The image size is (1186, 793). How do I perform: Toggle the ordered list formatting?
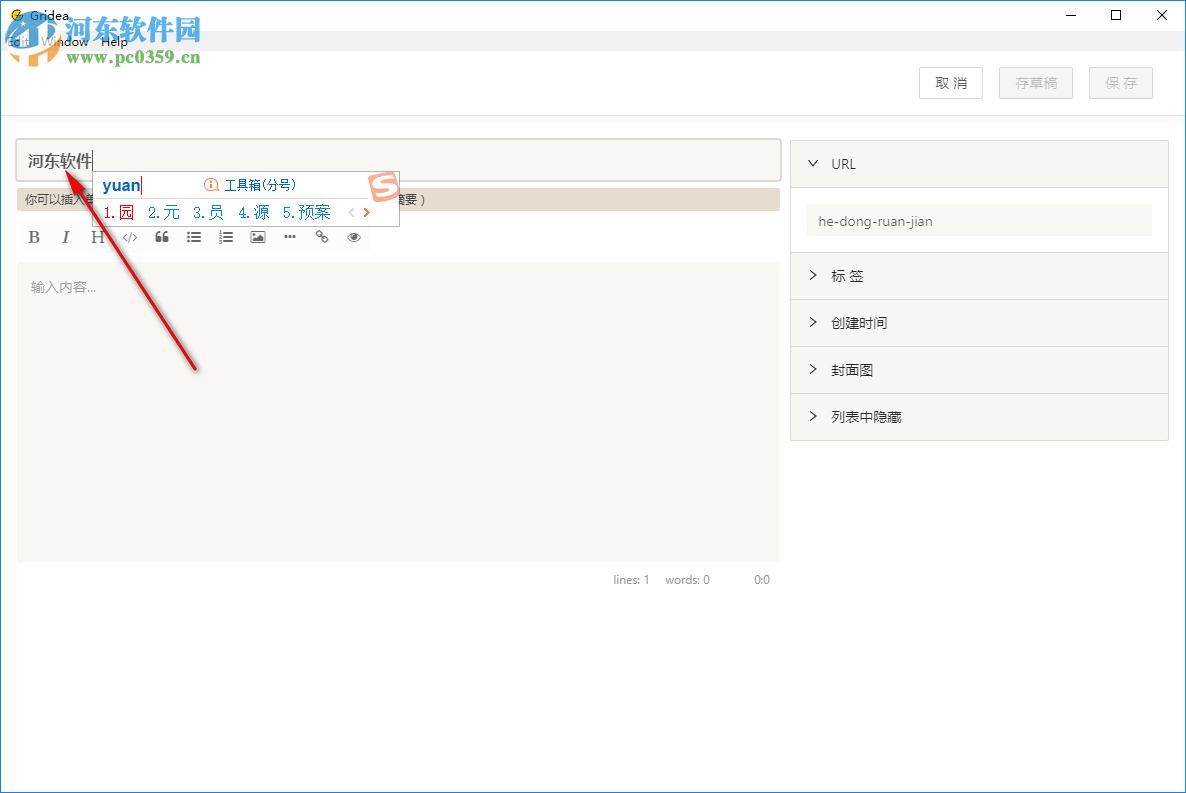click(x=225, y=237)
